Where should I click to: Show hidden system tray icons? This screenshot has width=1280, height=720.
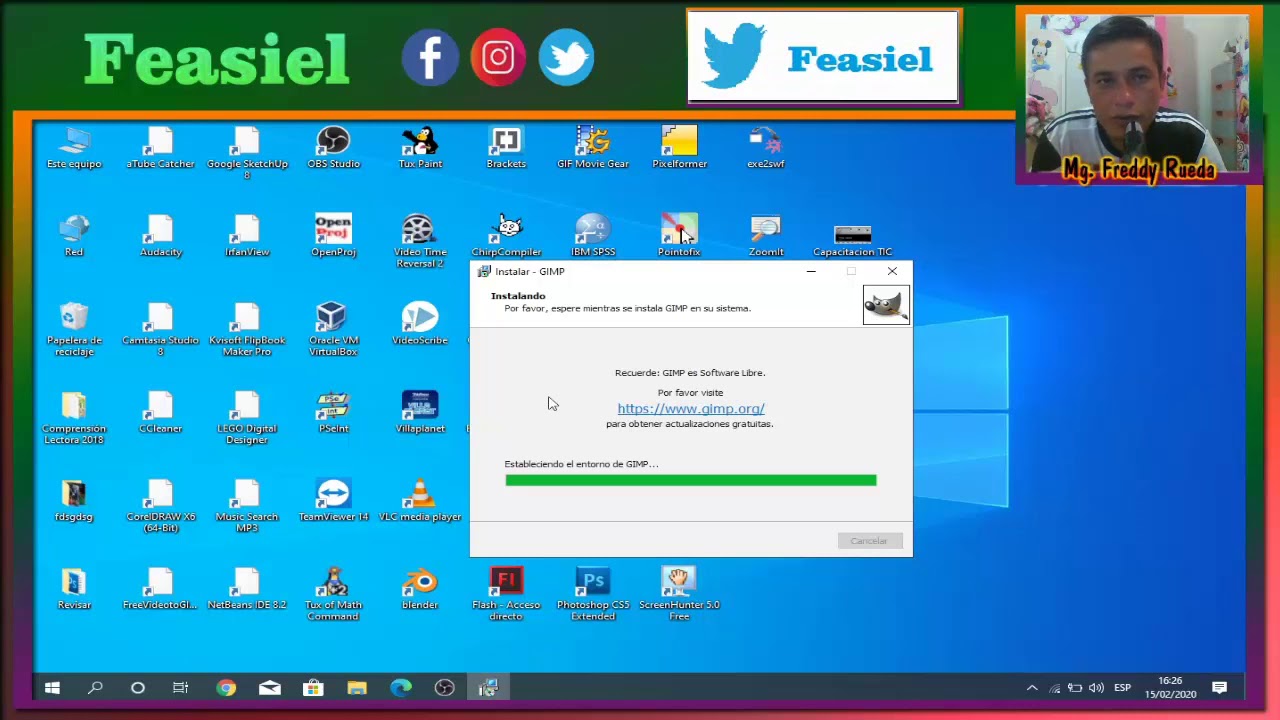(1032, 688)
